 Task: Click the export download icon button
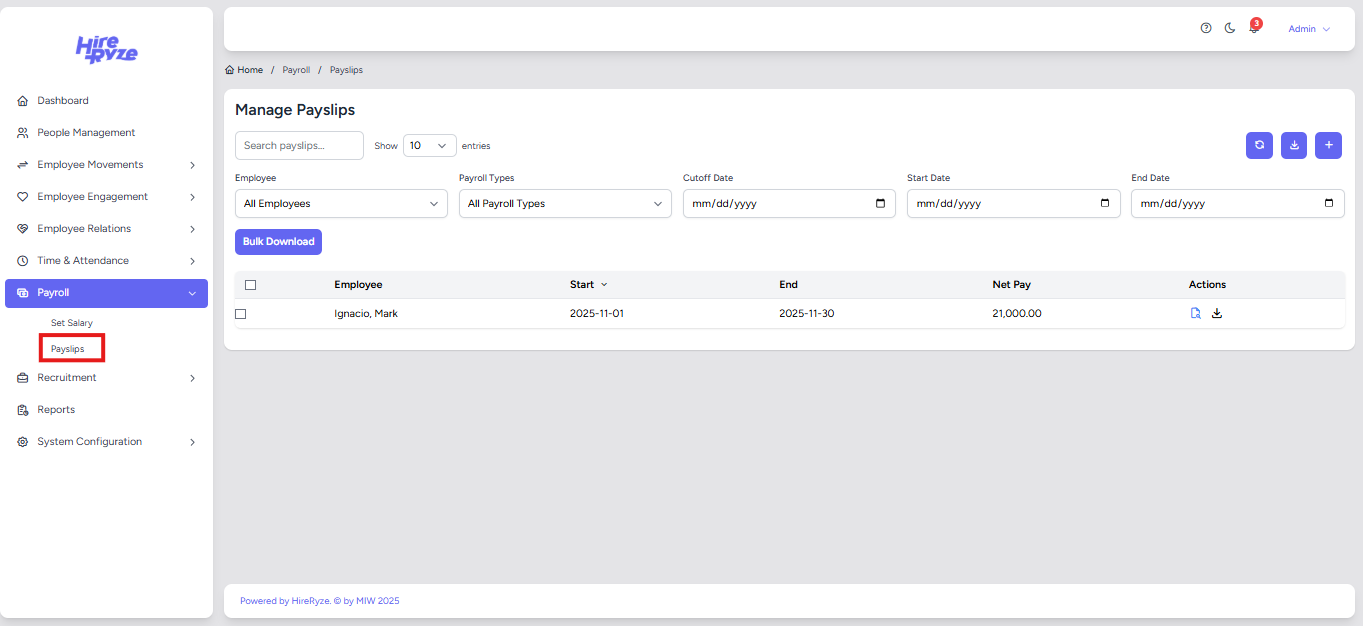pos(1294,145)
